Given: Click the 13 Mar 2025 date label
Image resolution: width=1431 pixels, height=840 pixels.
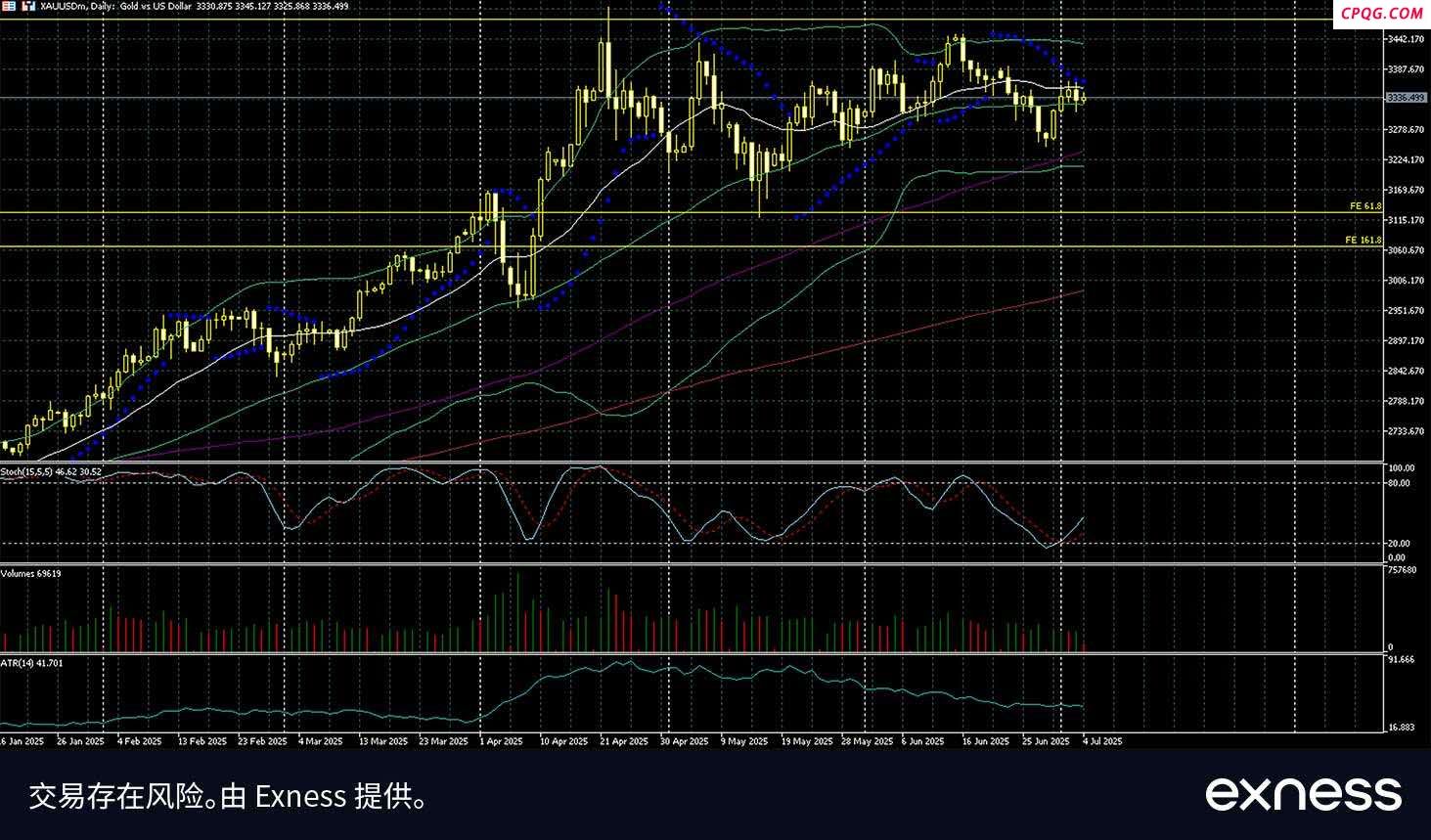Looking at the screenshot, I should coord(382,741).
